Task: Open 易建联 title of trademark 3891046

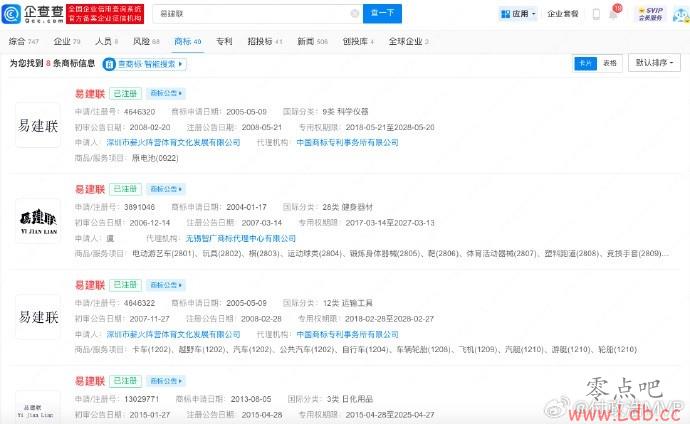Action: (x=90, y=189)
